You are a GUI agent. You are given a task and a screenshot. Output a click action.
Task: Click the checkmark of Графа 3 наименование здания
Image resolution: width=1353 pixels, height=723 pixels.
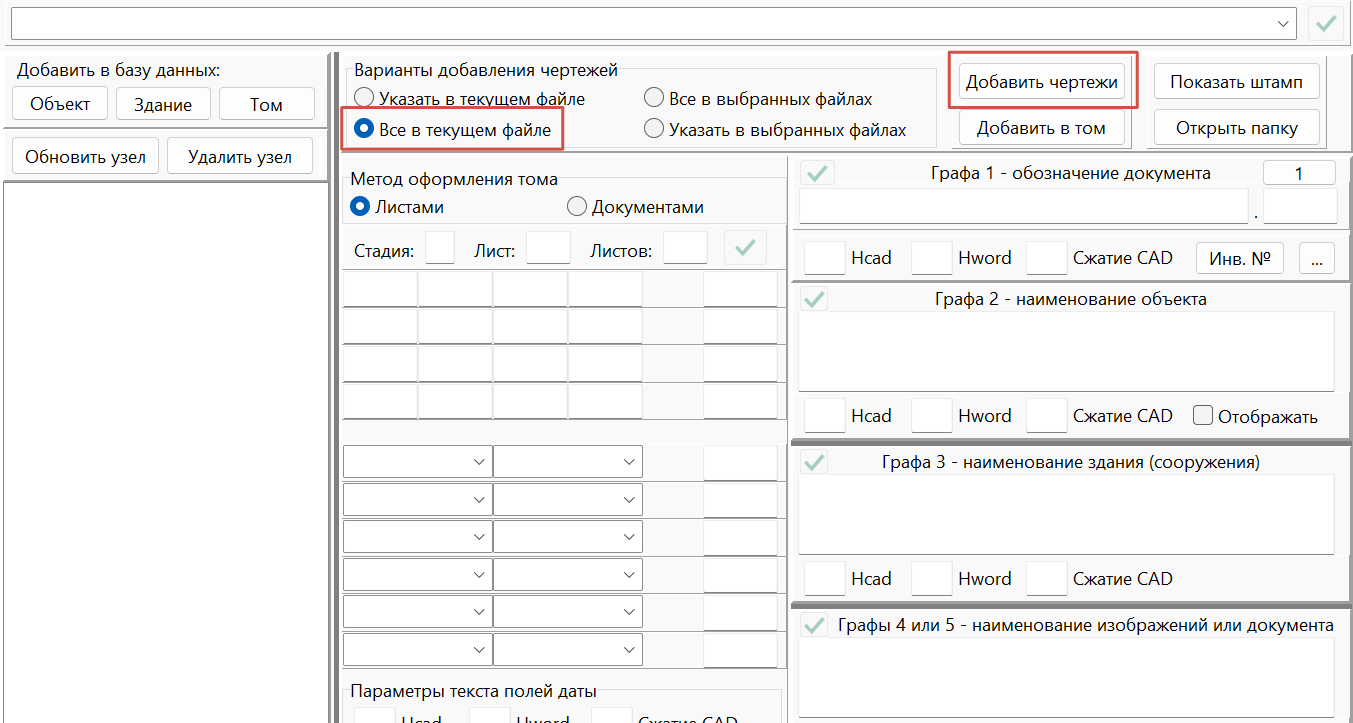pos(815,462)
